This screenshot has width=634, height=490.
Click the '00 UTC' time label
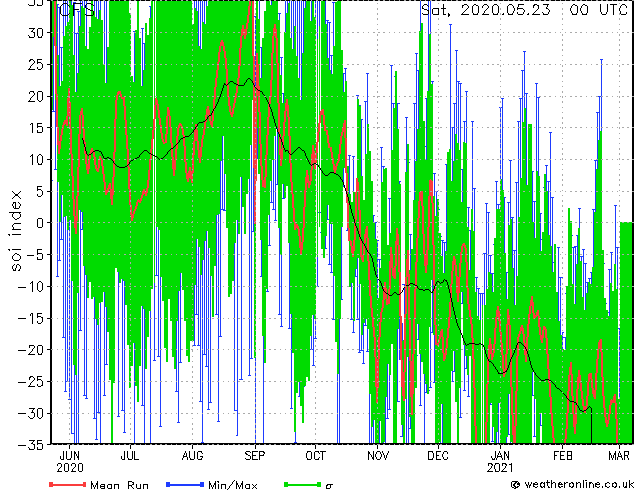point(599,10)
